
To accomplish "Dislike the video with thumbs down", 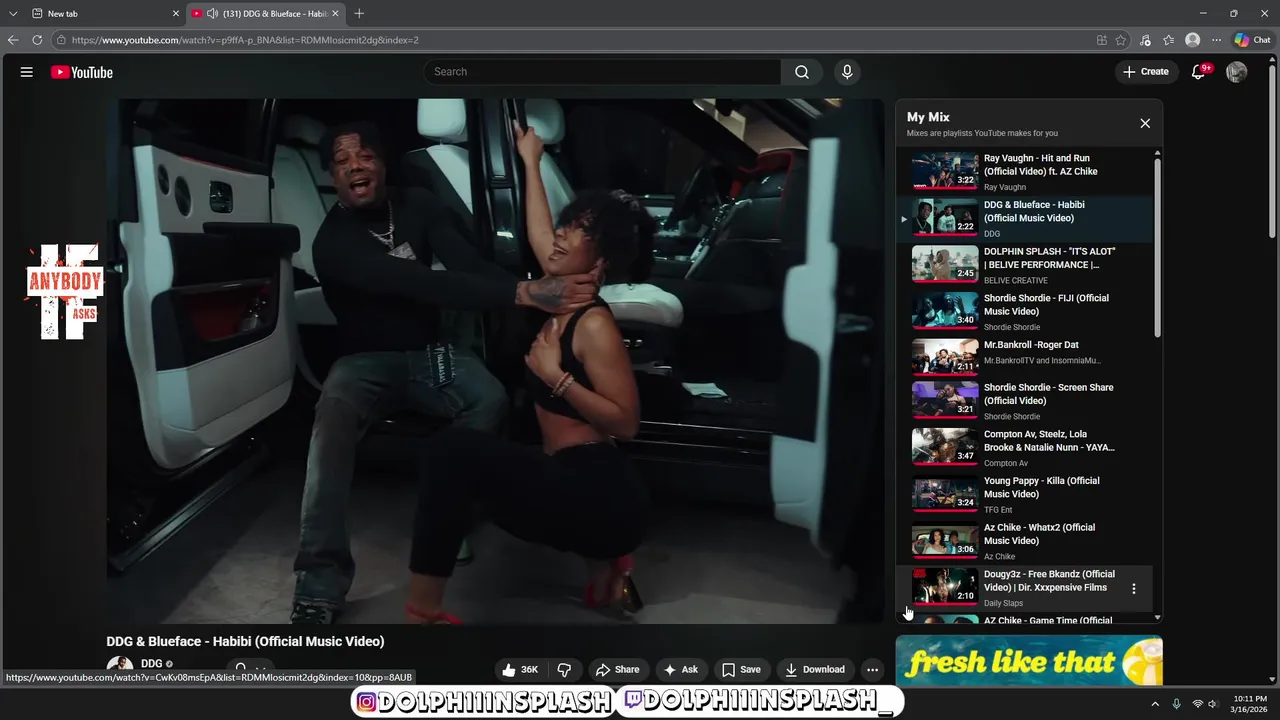I will pos(564,670).
